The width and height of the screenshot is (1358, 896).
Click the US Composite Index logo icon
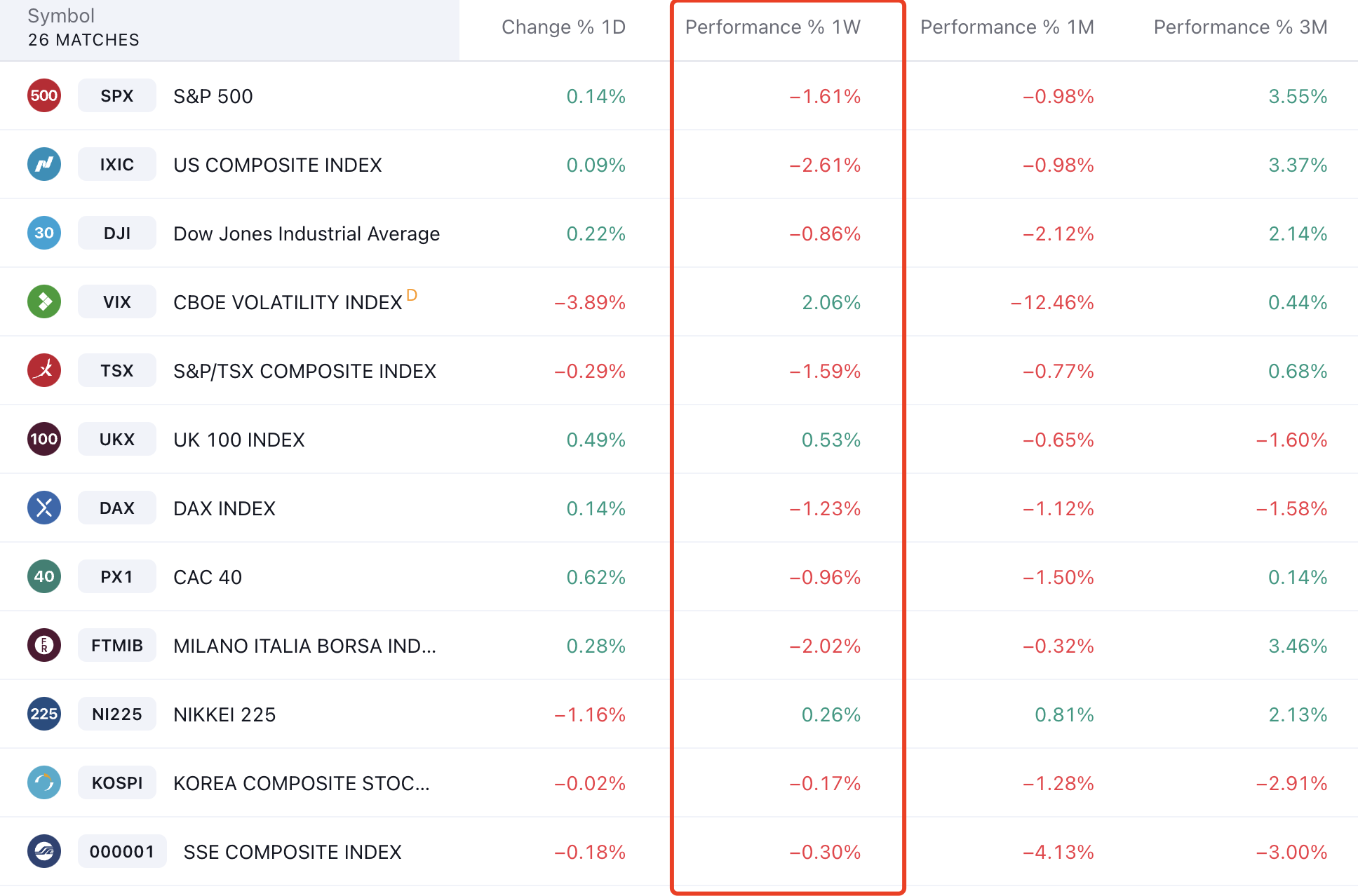[x=44, y=164]
